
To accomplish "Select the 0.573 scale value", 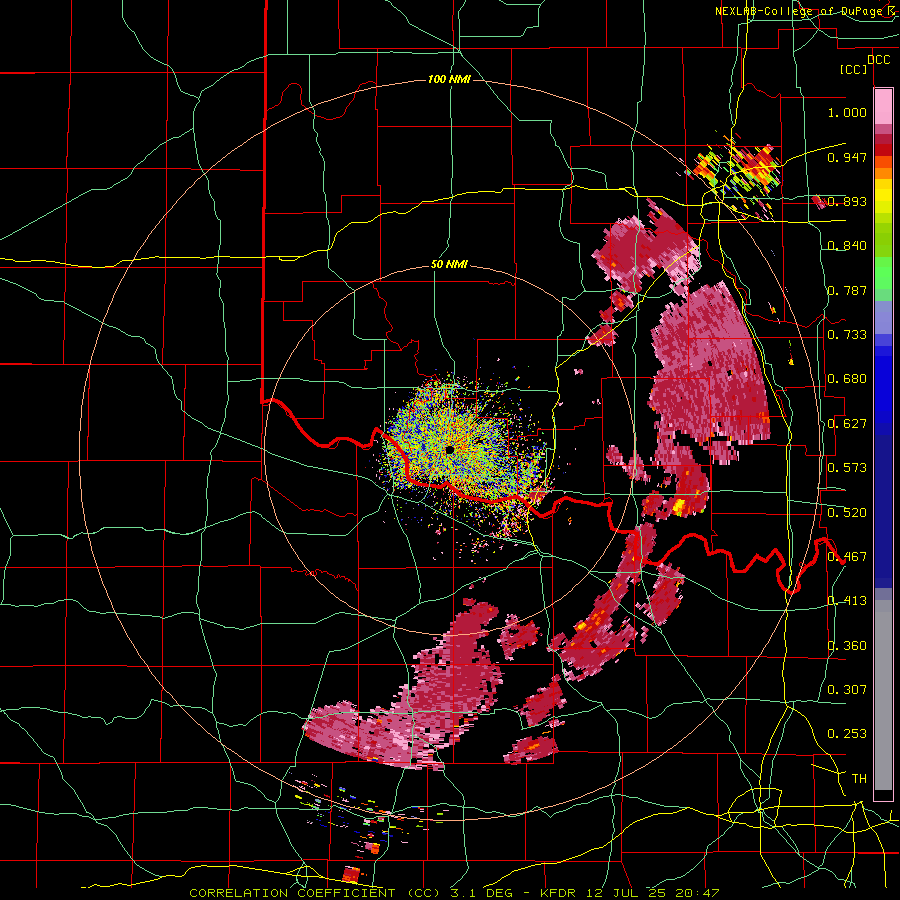I will (x=847, y=468).
